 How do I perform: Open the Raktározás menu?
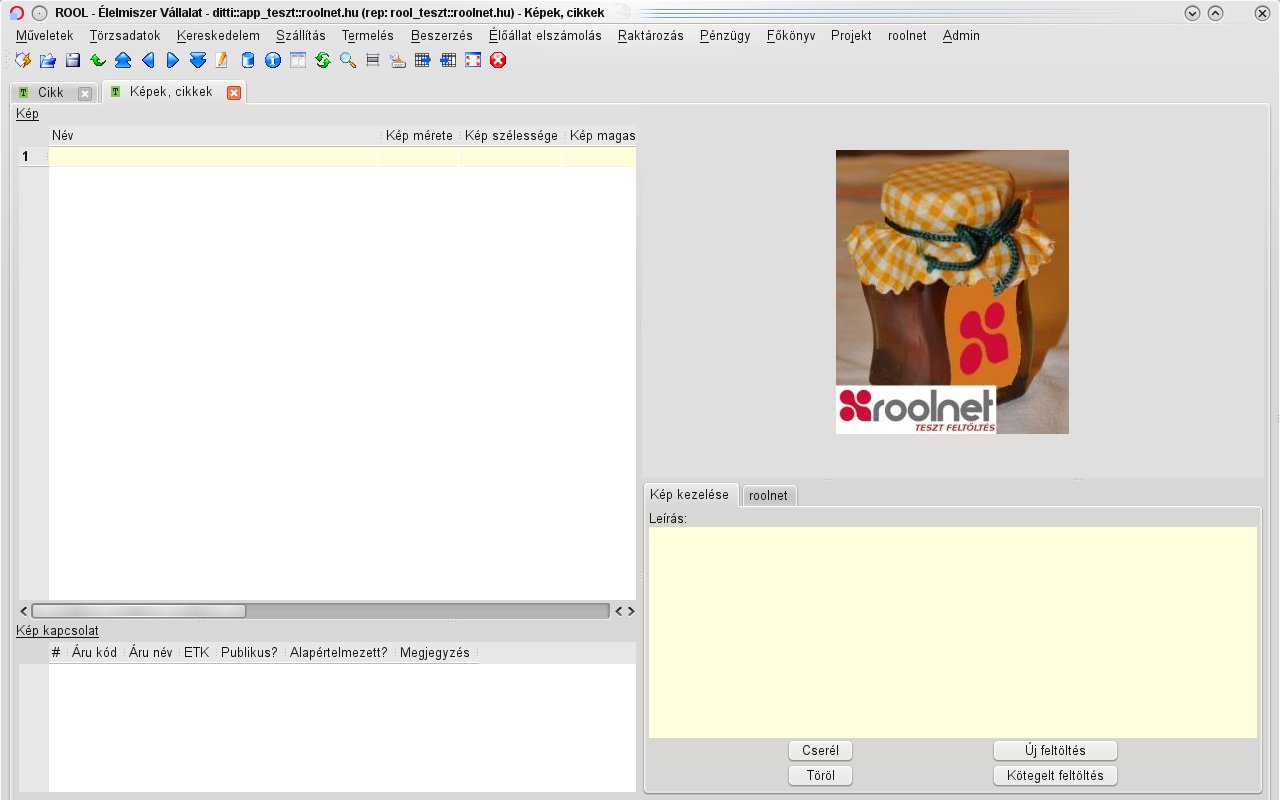click(650, 36)
